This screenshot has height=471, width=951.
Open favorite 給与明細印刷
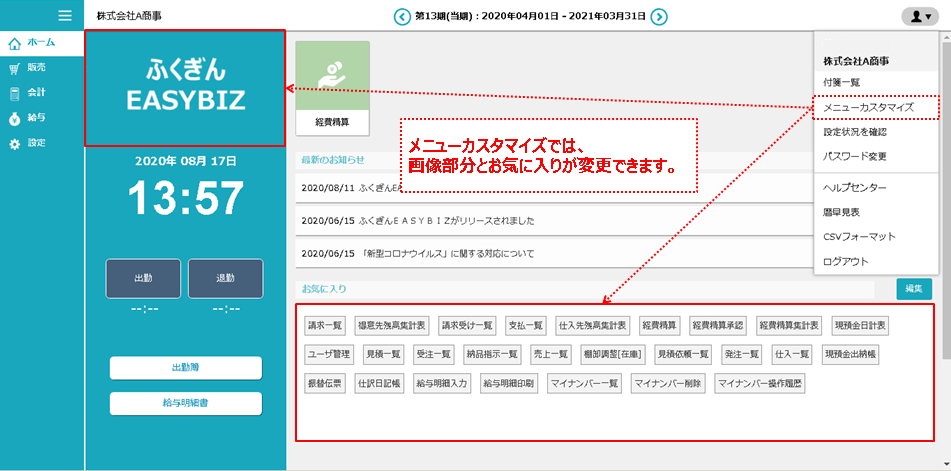pyautogui.click(x=508, y=384)
